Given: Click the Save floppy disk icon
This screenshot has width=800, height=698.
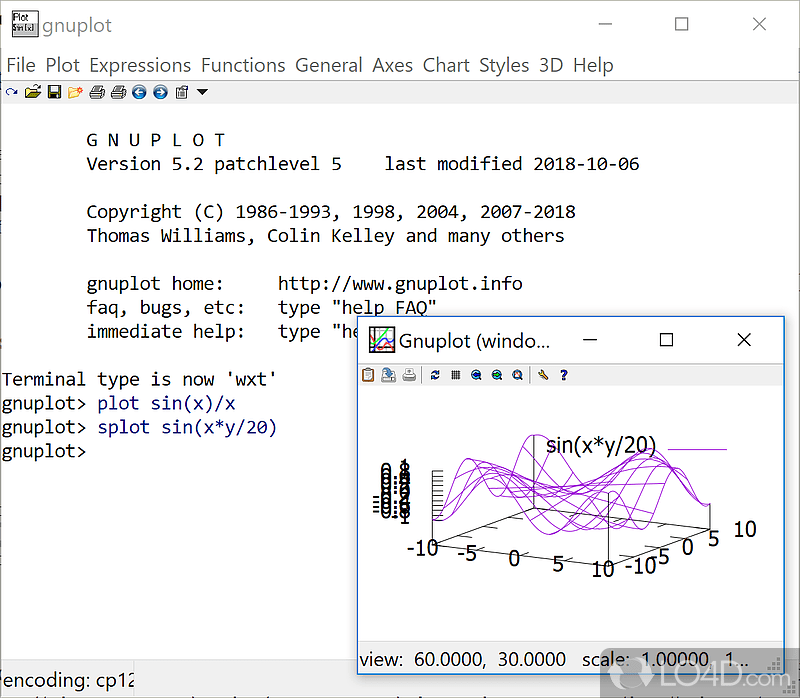Looking at the screenshot, I should click(54, 92).
